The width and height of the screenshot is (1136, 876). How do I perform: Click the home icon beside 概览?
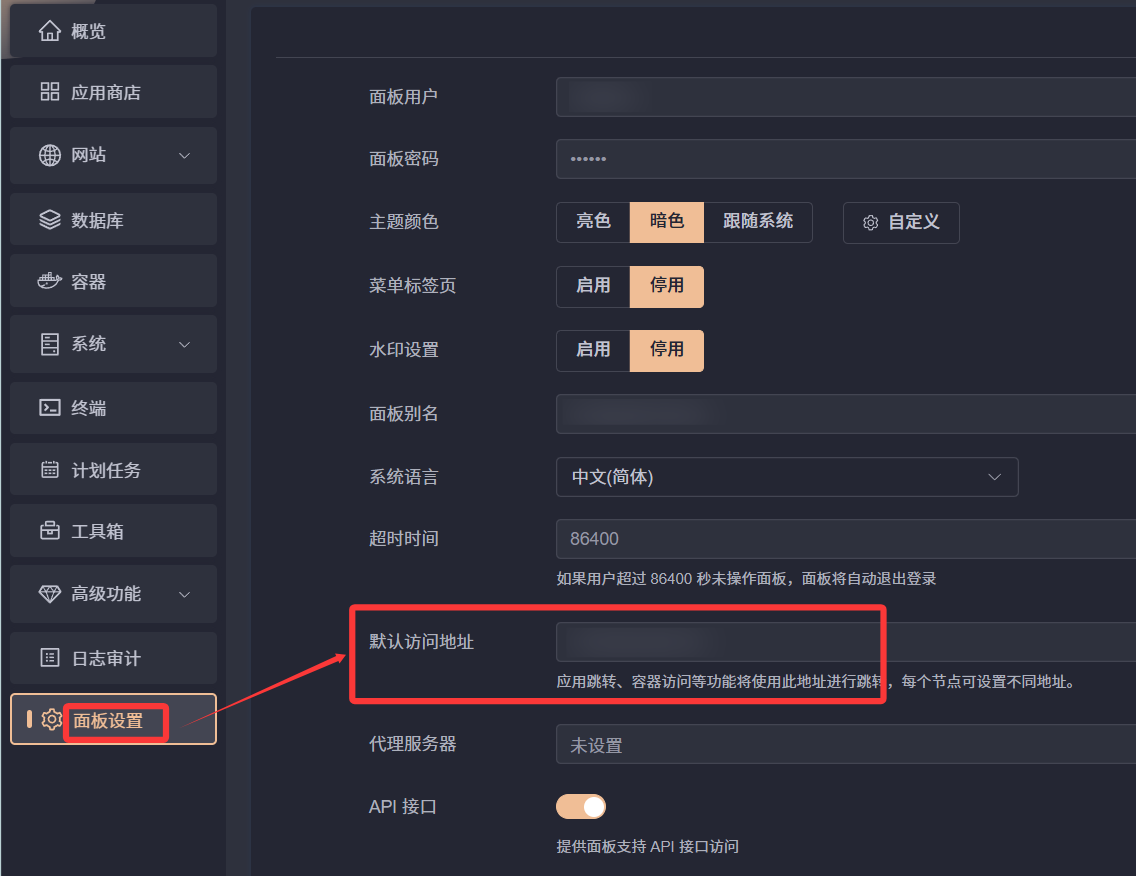click(x=50, y=31)
